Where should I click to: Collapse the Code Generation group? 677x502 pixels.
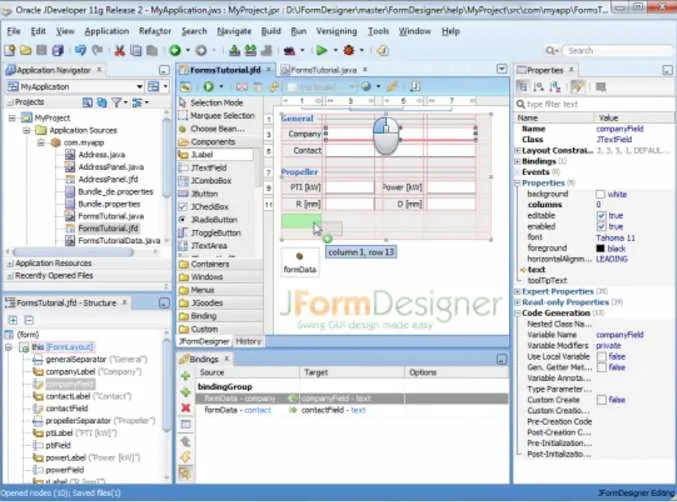click(517, 313)
